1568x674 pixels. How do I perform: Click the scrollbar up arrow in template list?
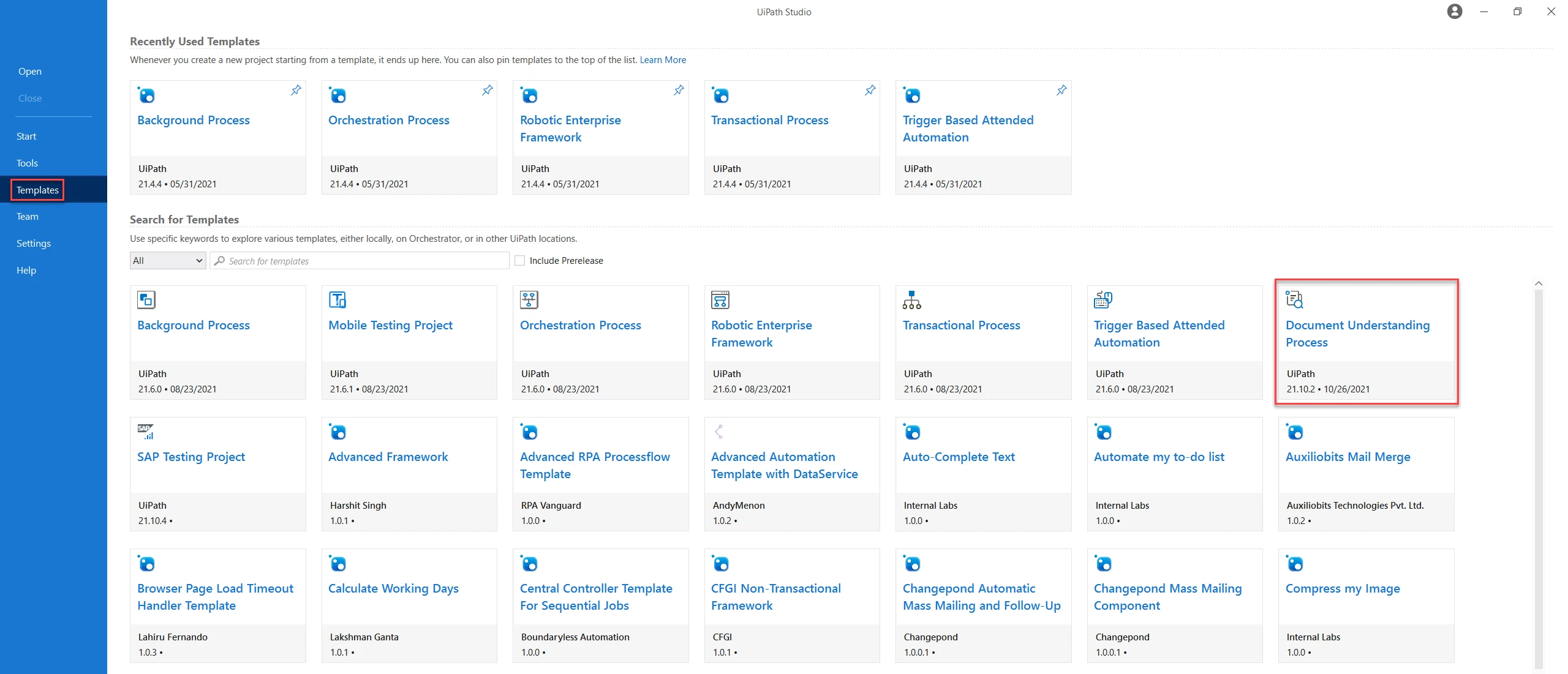(x=1539, y=283)
